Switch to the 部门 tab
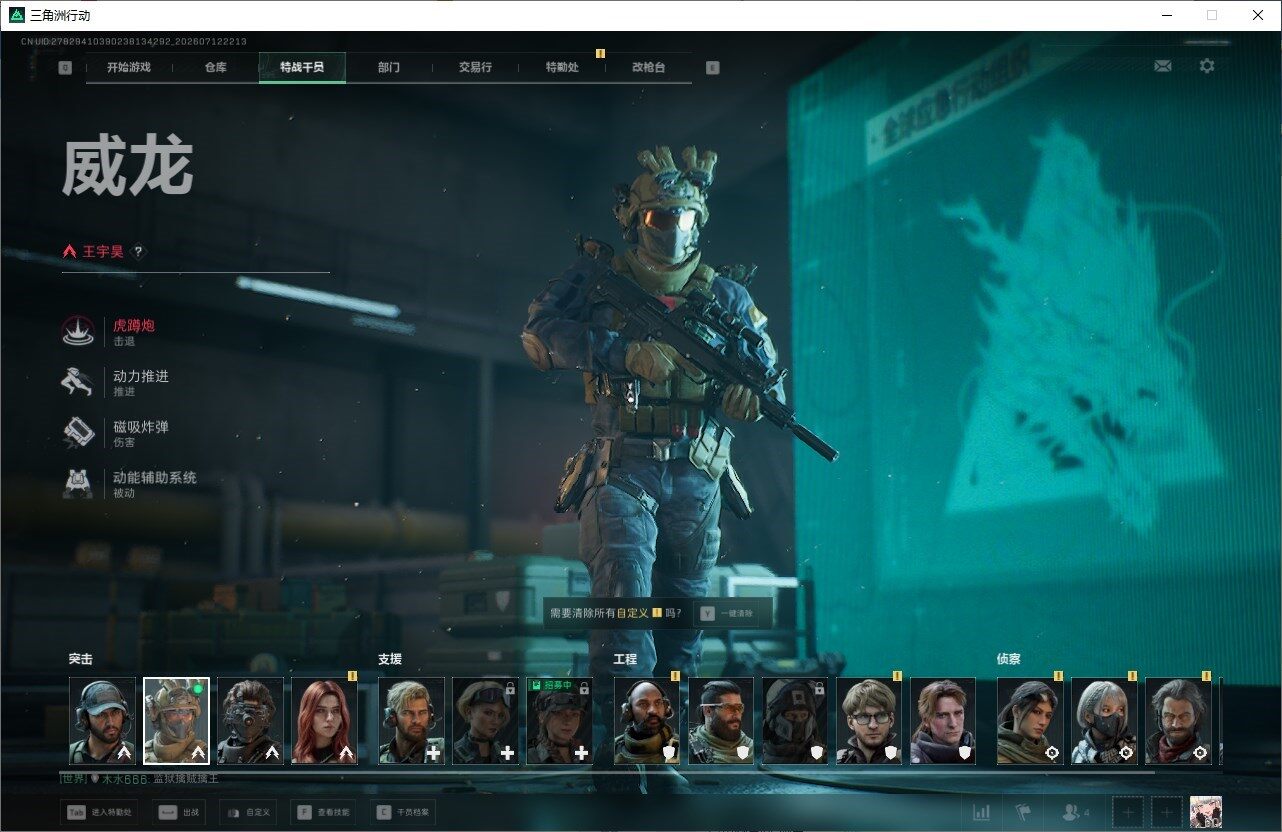 click(x=389, y=68)
